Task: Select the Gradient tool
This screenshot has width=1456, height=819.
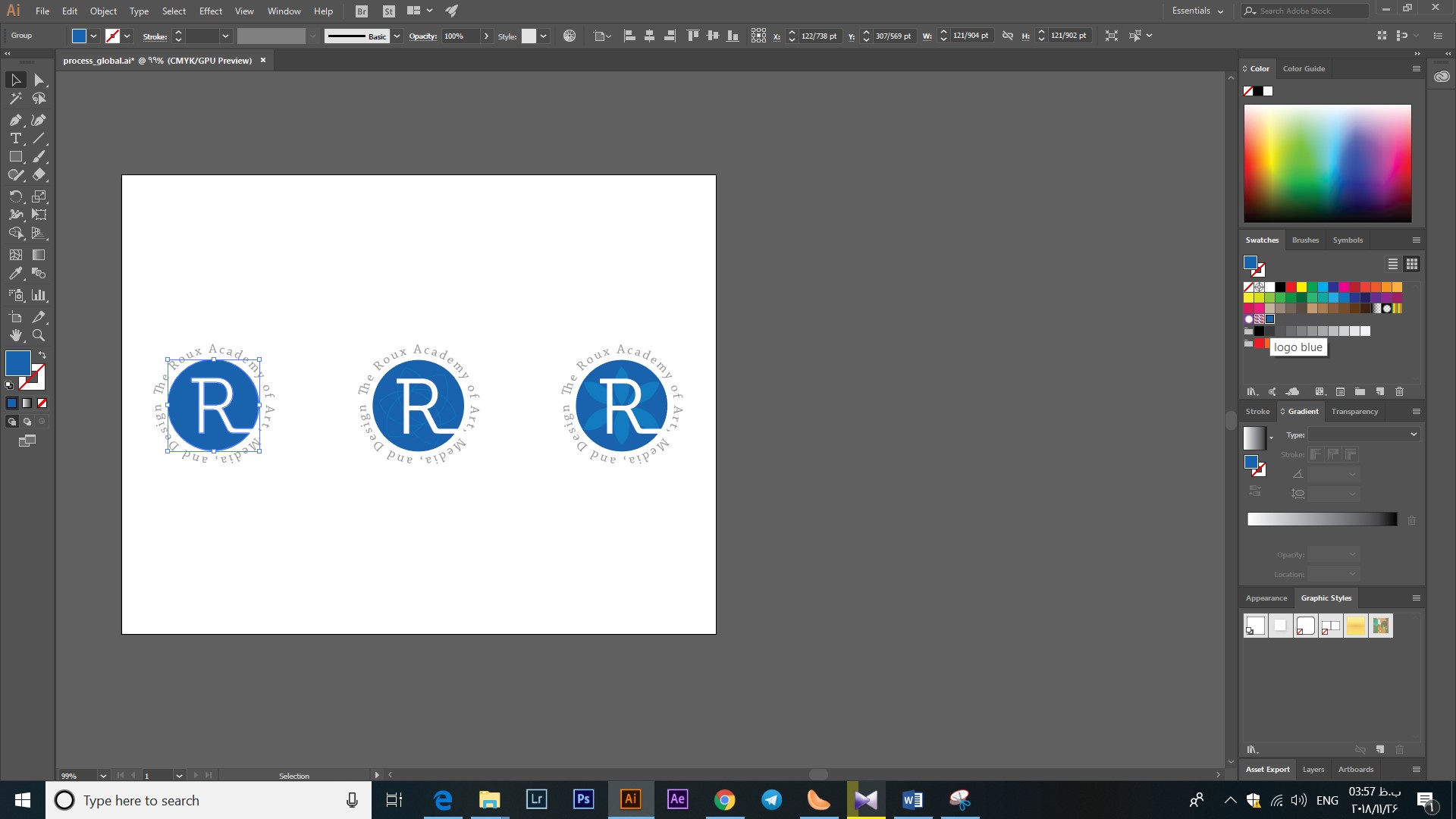Action: click(x=39, y=255)
